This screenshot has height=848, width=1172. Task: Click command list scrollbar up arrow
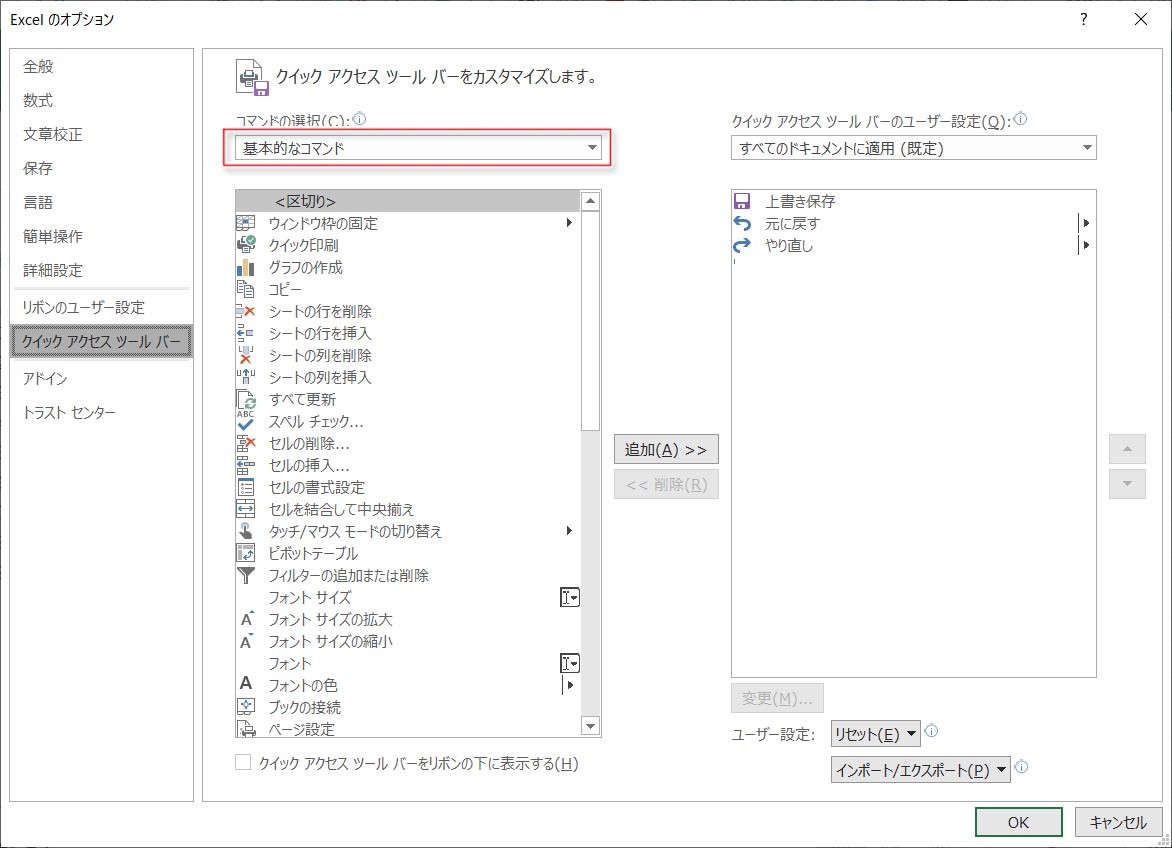590,201
